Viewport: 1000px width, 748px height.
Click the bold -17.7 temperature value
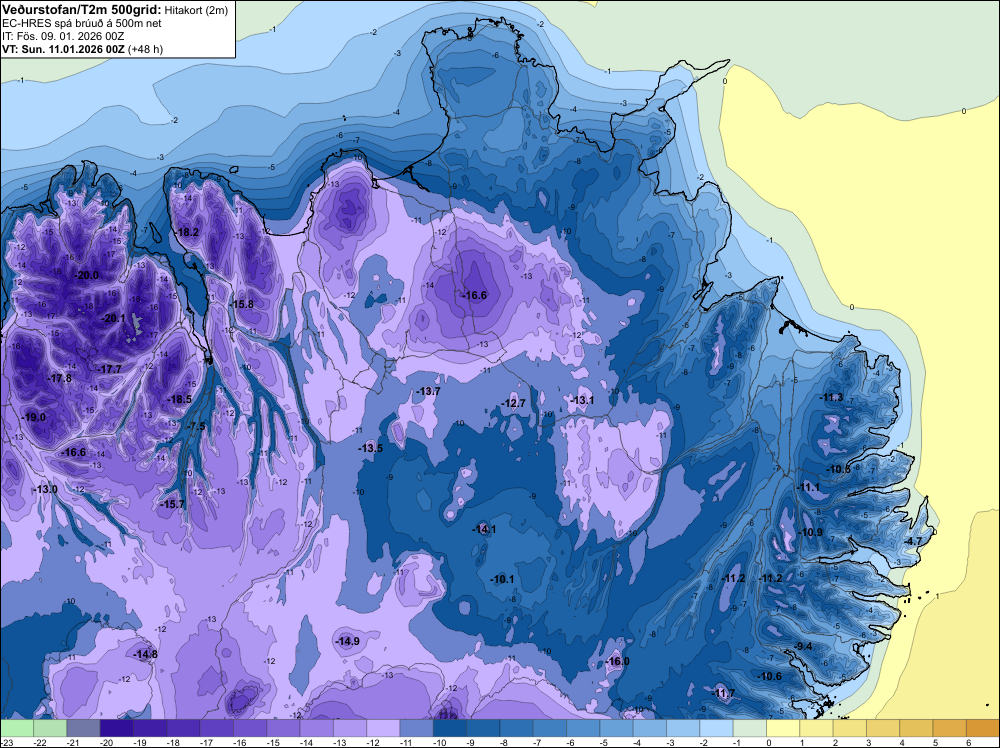[110, 369]
